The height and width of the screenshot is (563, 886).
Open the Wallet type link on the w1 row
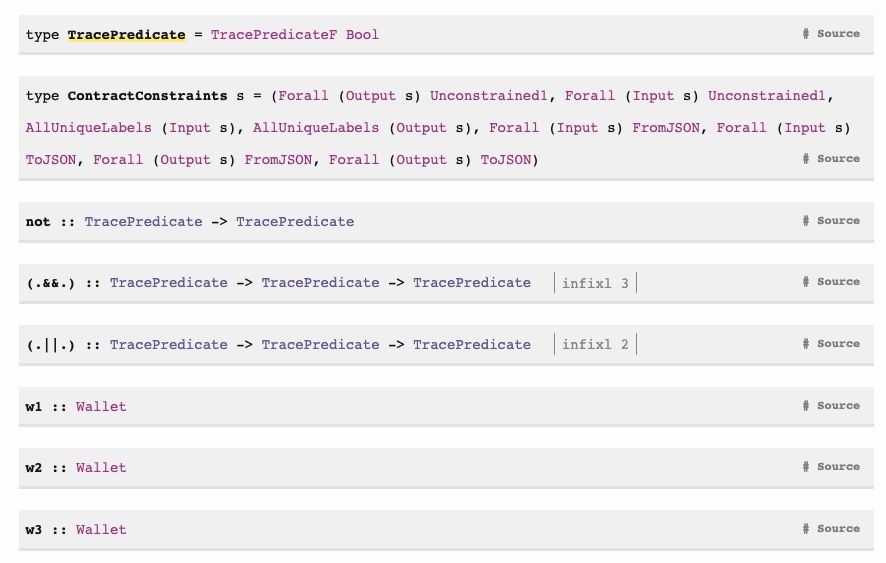(101, 406)
